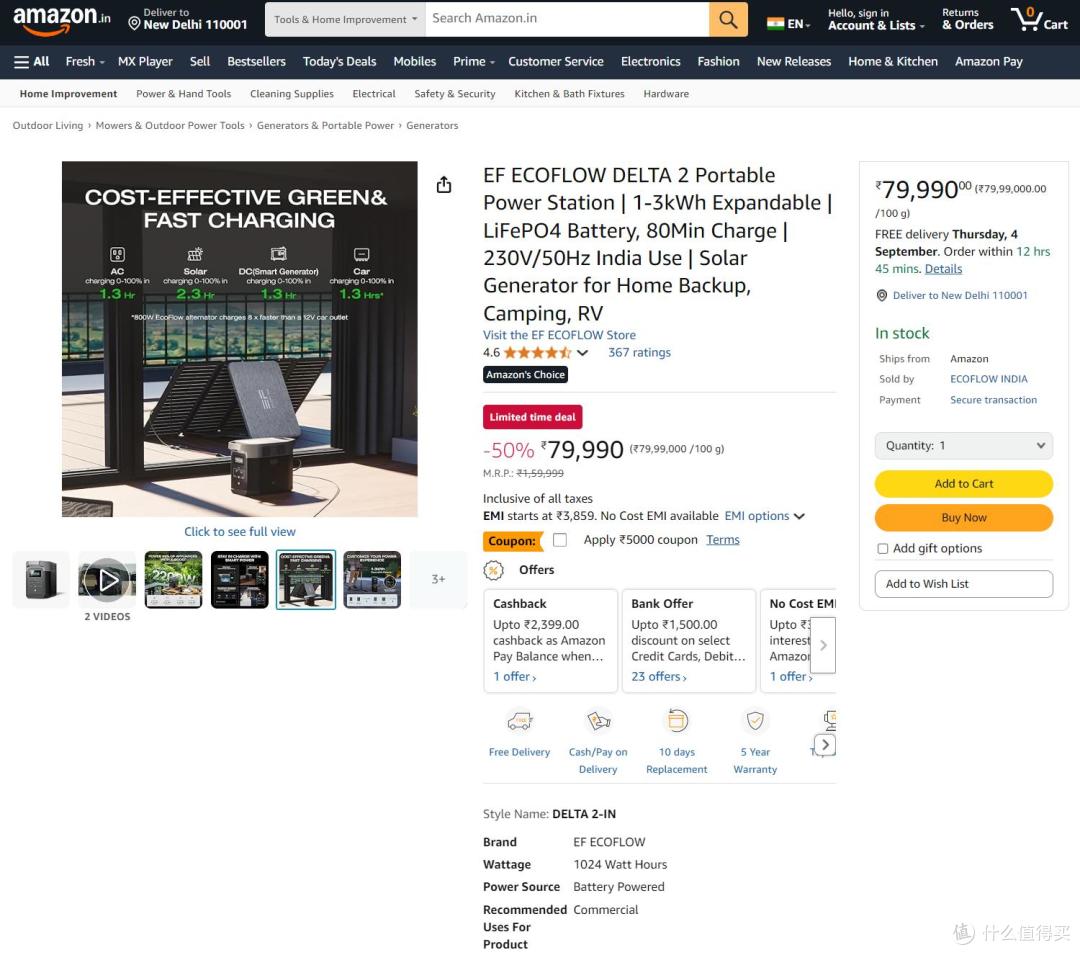Click the Search Amazon.in input field

click(567, 19)
